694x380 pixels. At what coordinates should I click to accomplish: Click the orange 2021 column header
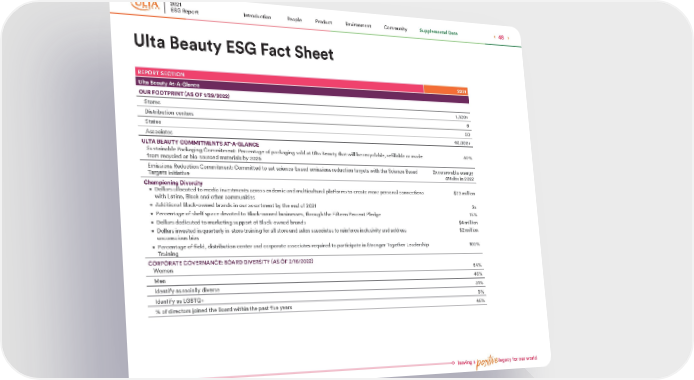pyautogui.click(x=446, y=90)
